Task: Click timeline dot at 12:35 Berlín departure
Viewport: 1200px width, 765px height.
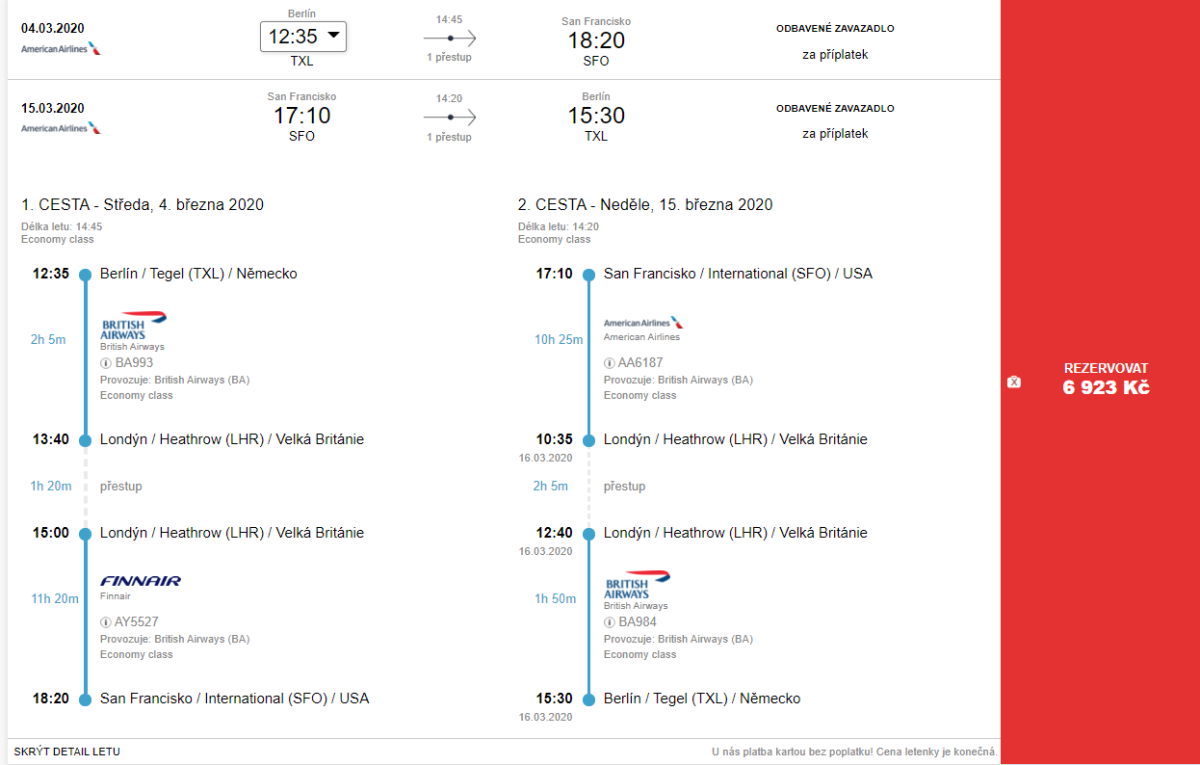Action: [x=85, y=274]
